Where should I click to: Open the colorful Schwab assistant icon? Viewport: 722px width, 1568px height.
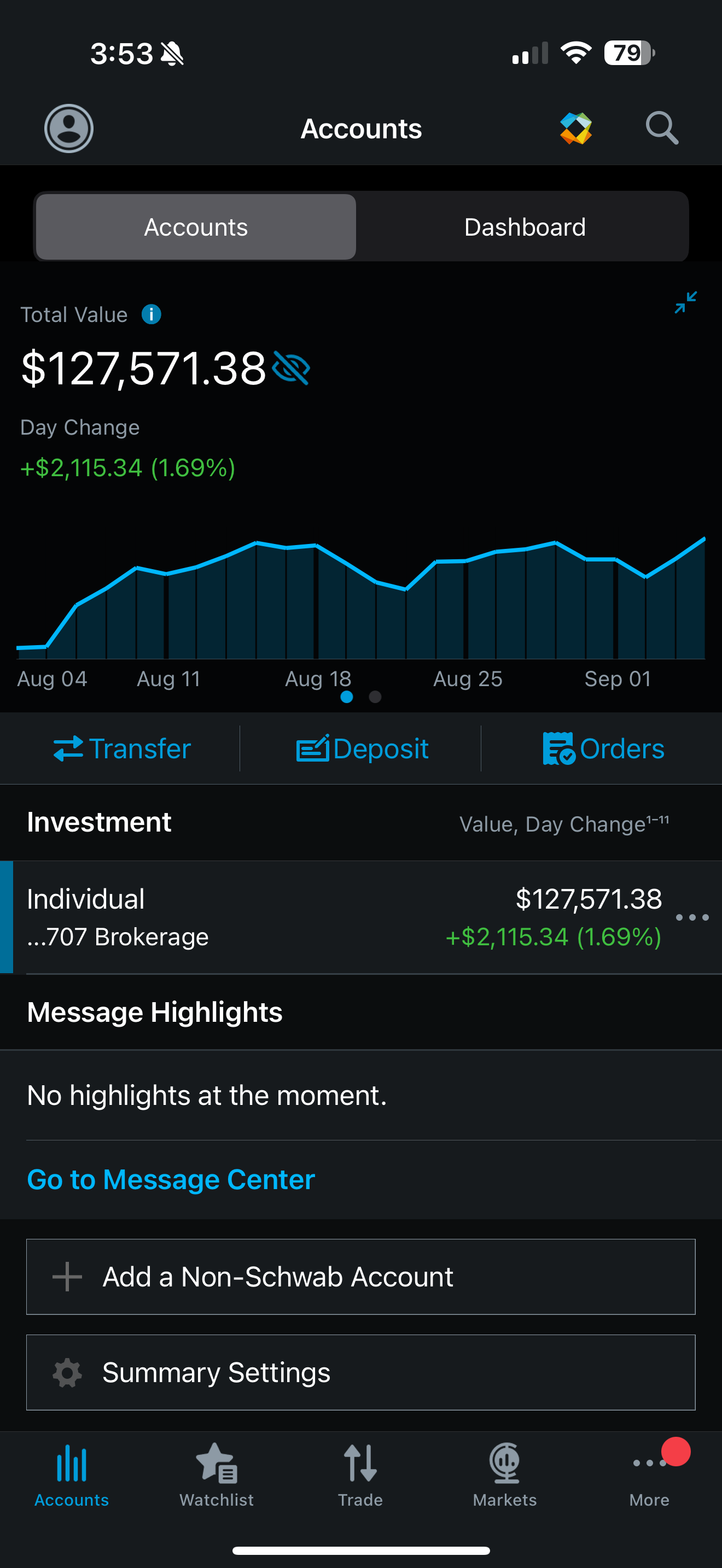tap(575, 128)
